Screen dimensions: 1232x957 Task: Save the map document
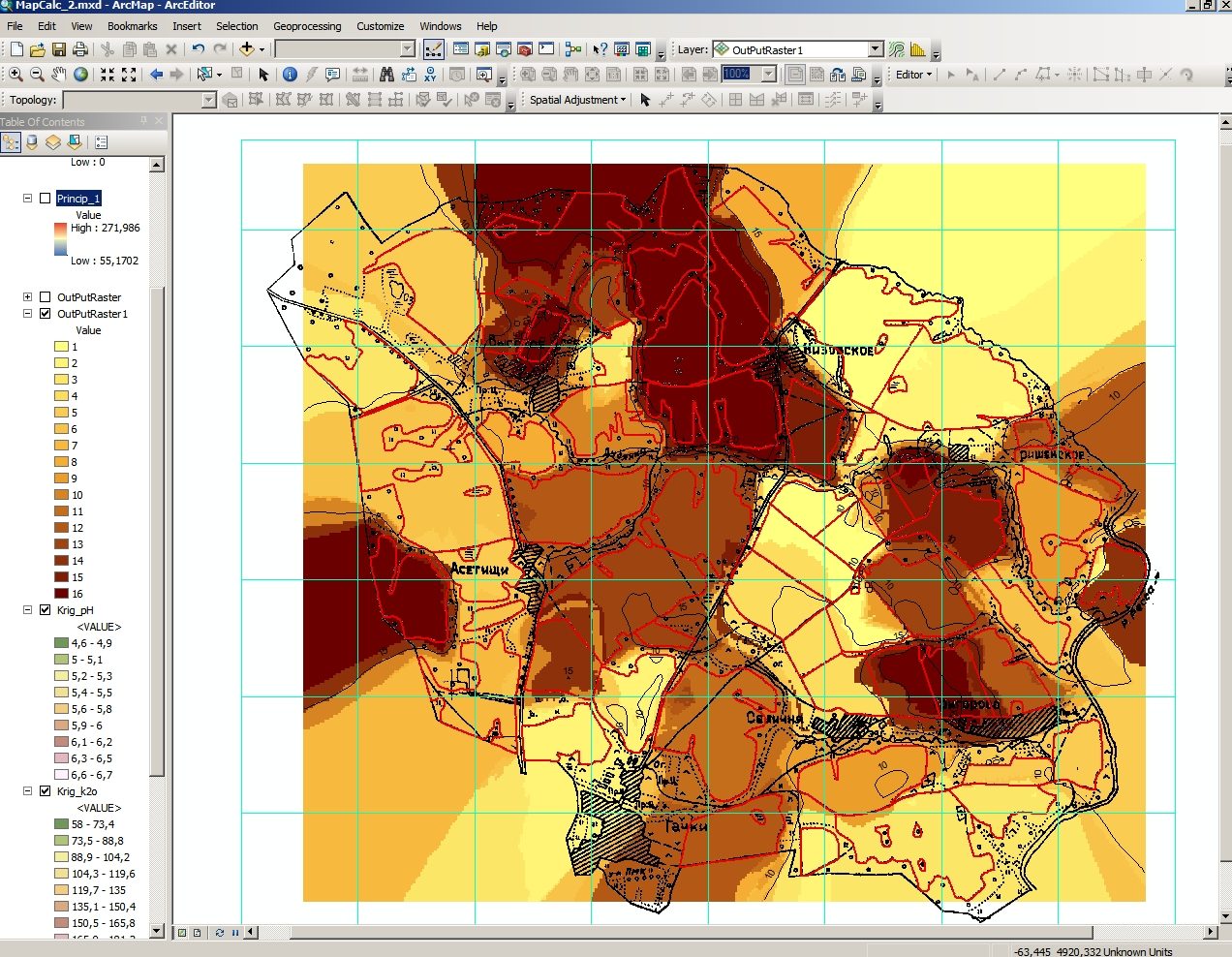tap(59, 49)
